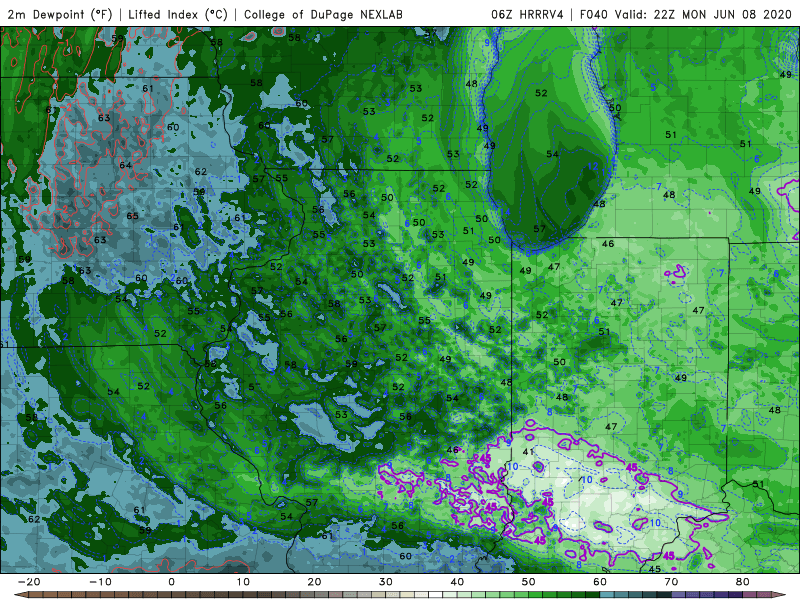Image resolution: width=800 pixels, height=600 pixels.
Task: Click the dewpoint value 64 on the map
Action: click(126, 165)
